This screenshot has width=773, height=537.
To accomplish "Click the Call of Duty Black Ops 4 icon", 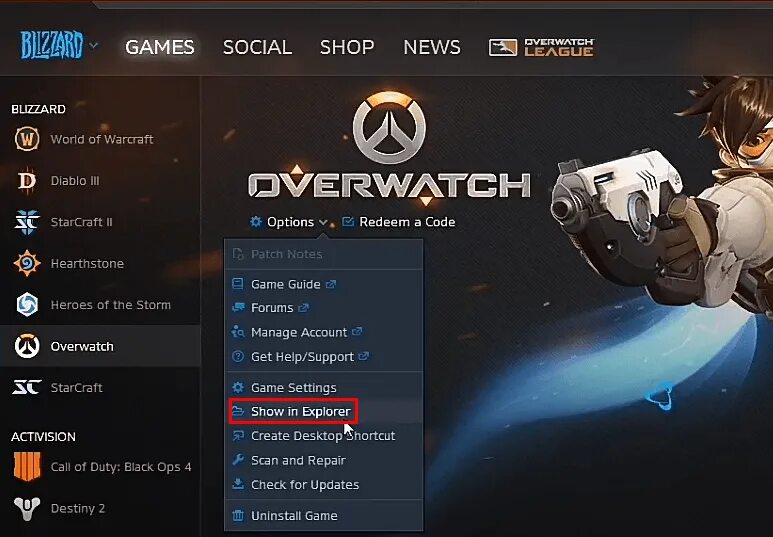I will 27,466.
